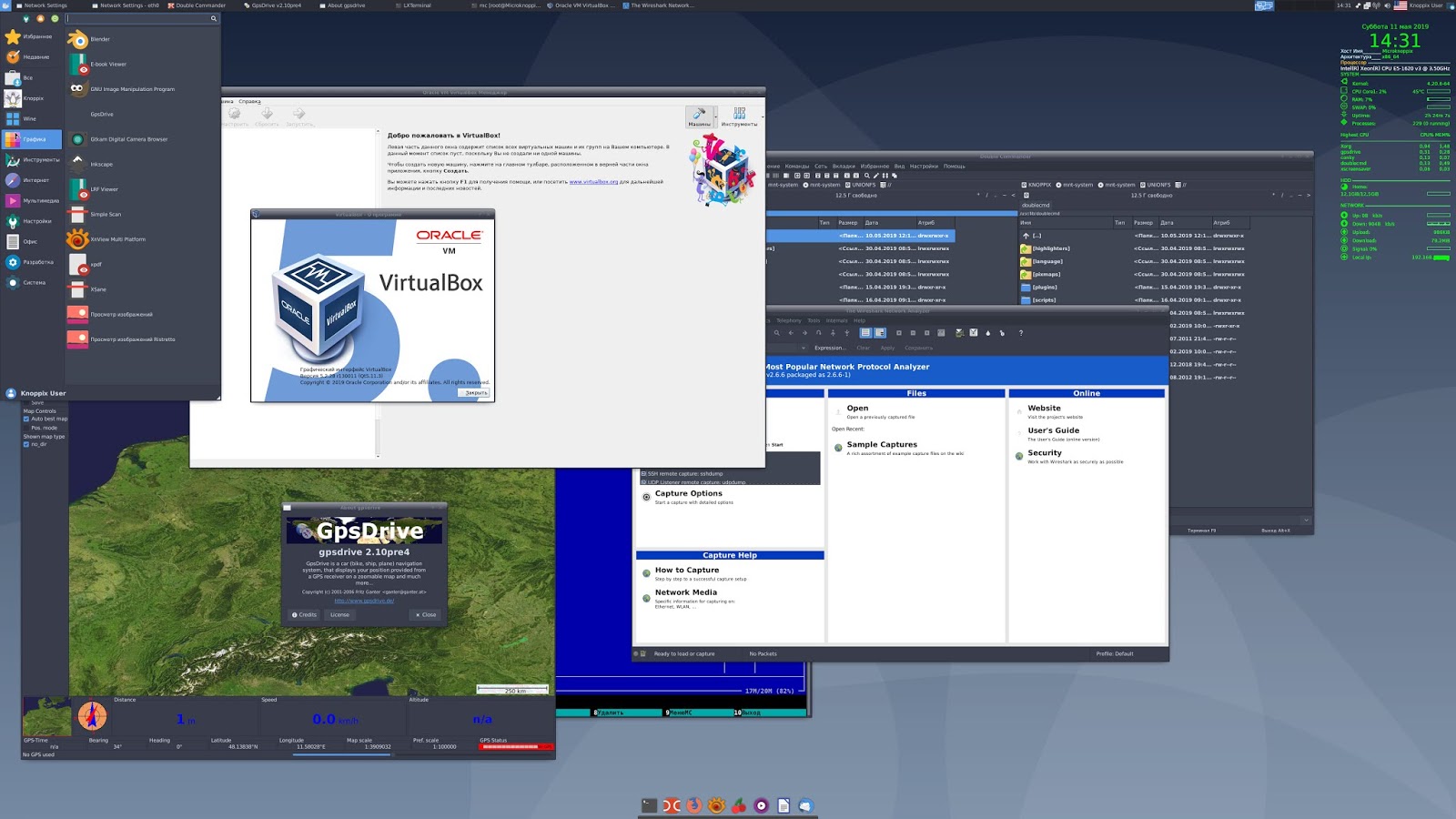Select the GpsDrive v2.10pre4 taskbar entry
Screen dimensions: 1456x819
pyautogui.click(x=272, y=5)
